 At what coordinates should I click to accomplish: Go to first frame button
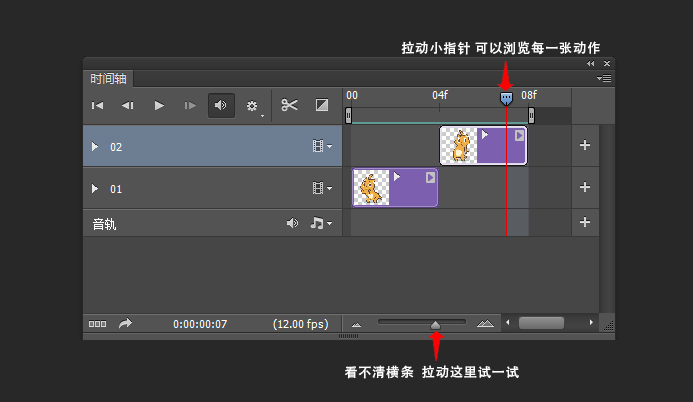pos(97,106)
